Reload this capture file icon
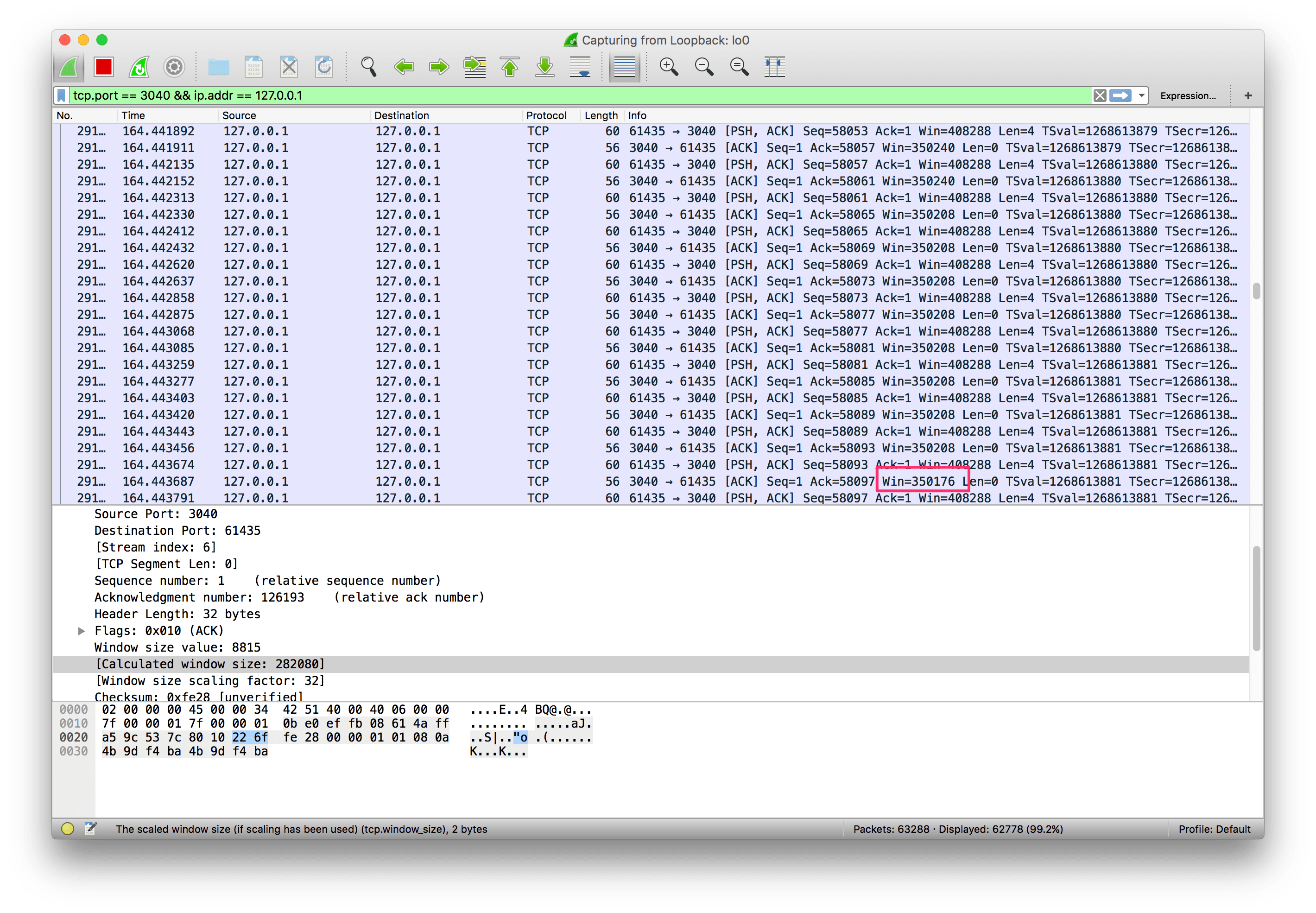The image size is (1316, 913). point(324,67)
